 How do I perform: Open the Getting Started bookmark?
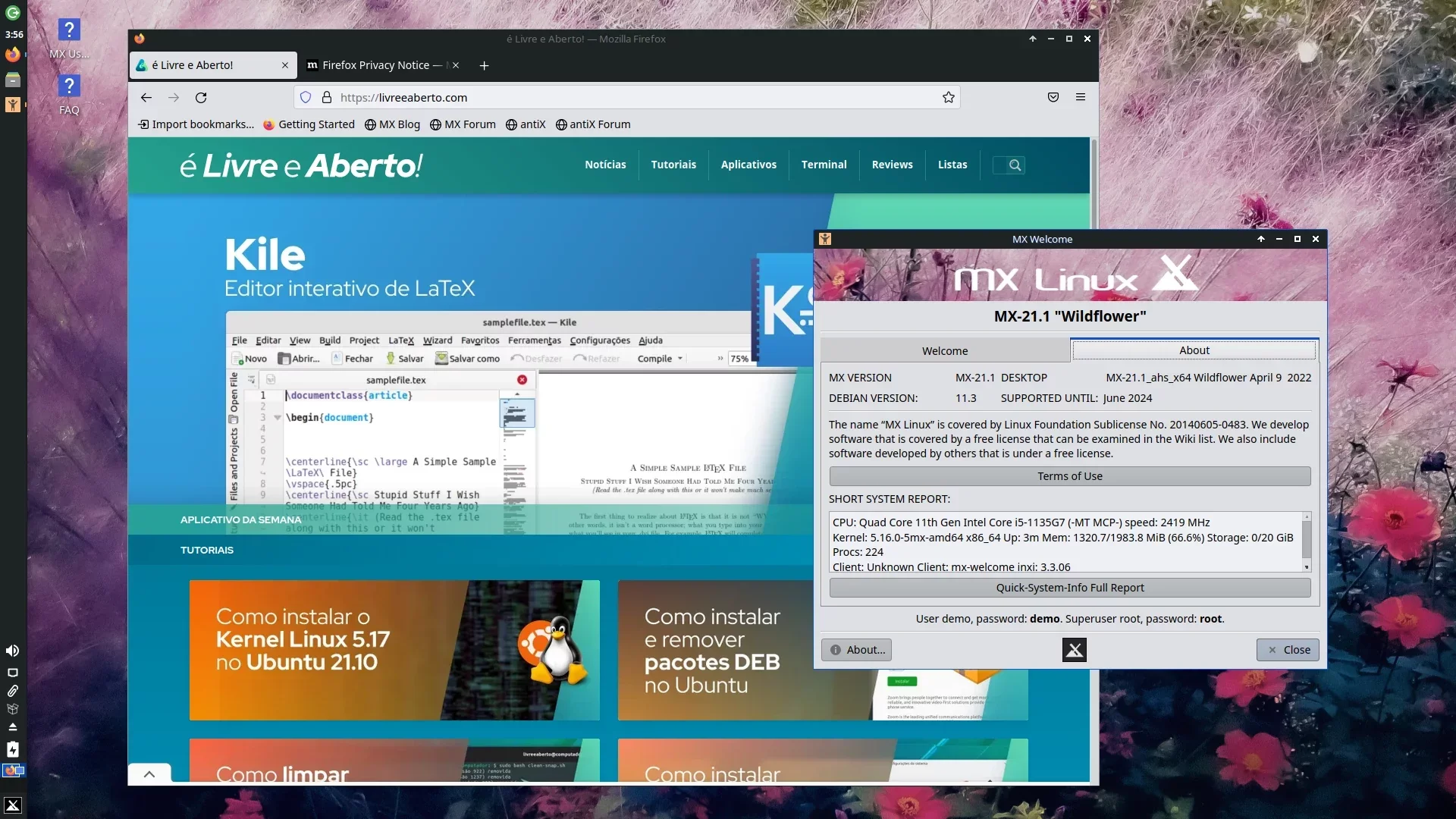pyautogui.click(x=309, y=124)
